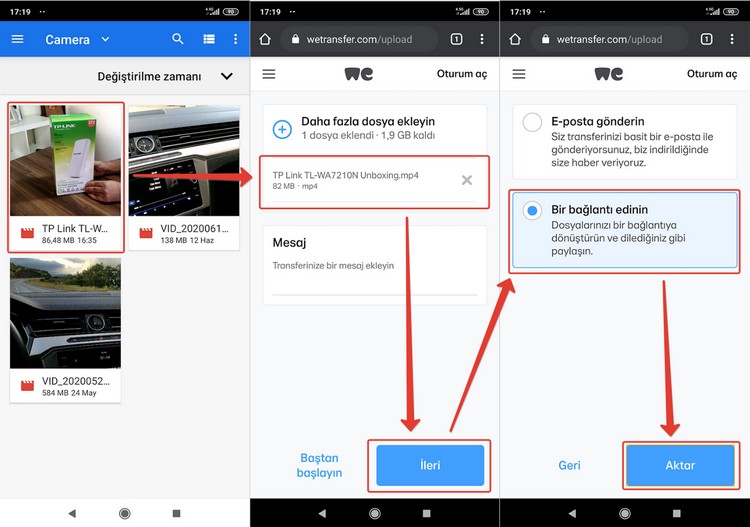Tap the search magnifier in Camera toolbar
The height and width of the screenshot is (527, 750).
tap(178, 39)
